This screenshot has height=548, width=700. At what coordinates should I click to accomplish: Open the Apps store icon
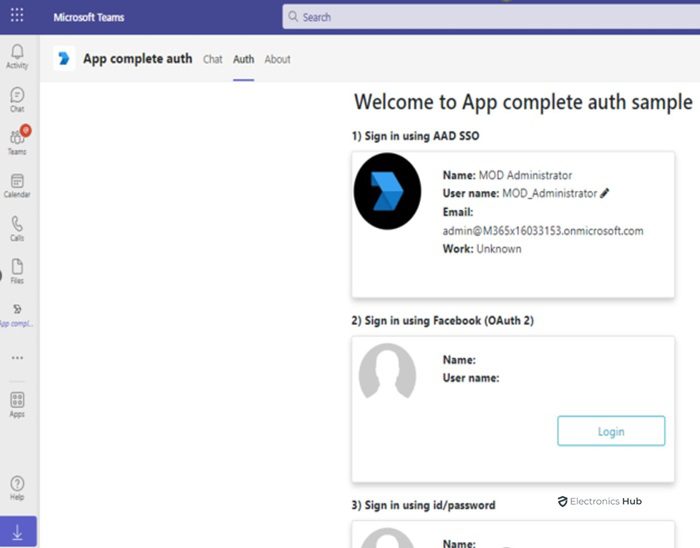click(17, 405)
